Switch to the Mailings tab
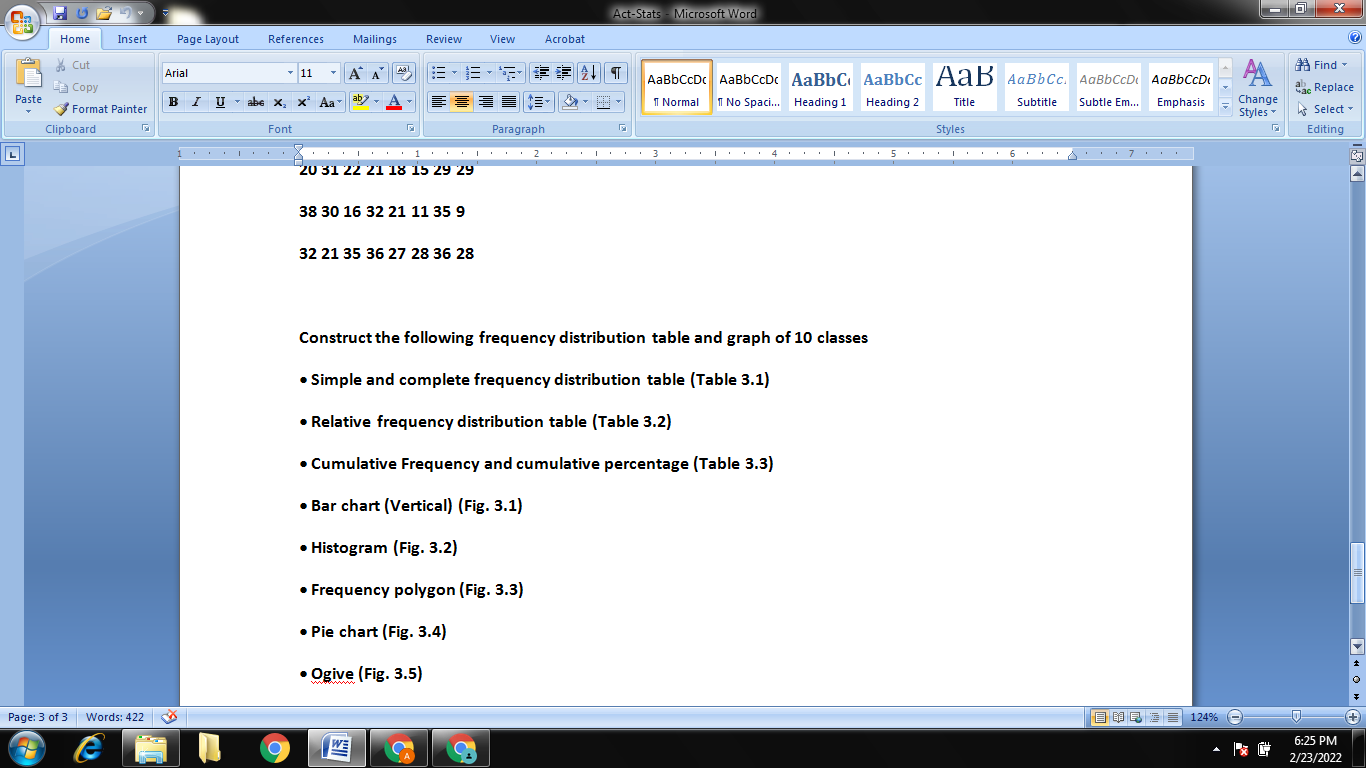The image size is (1366, 768). pyautogui.click(x=375, y=39)
